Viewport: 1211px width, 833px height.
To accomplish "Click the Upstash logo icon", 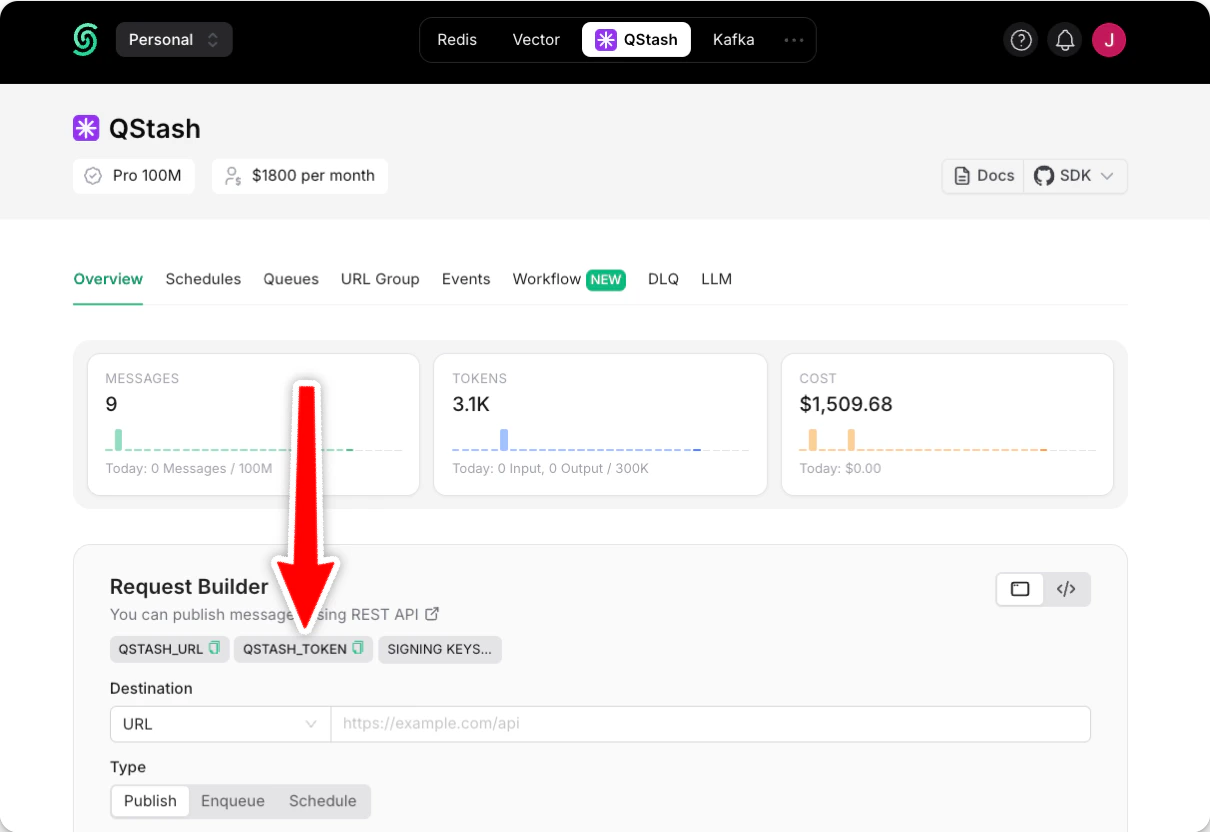I will (x=86, y=40).
